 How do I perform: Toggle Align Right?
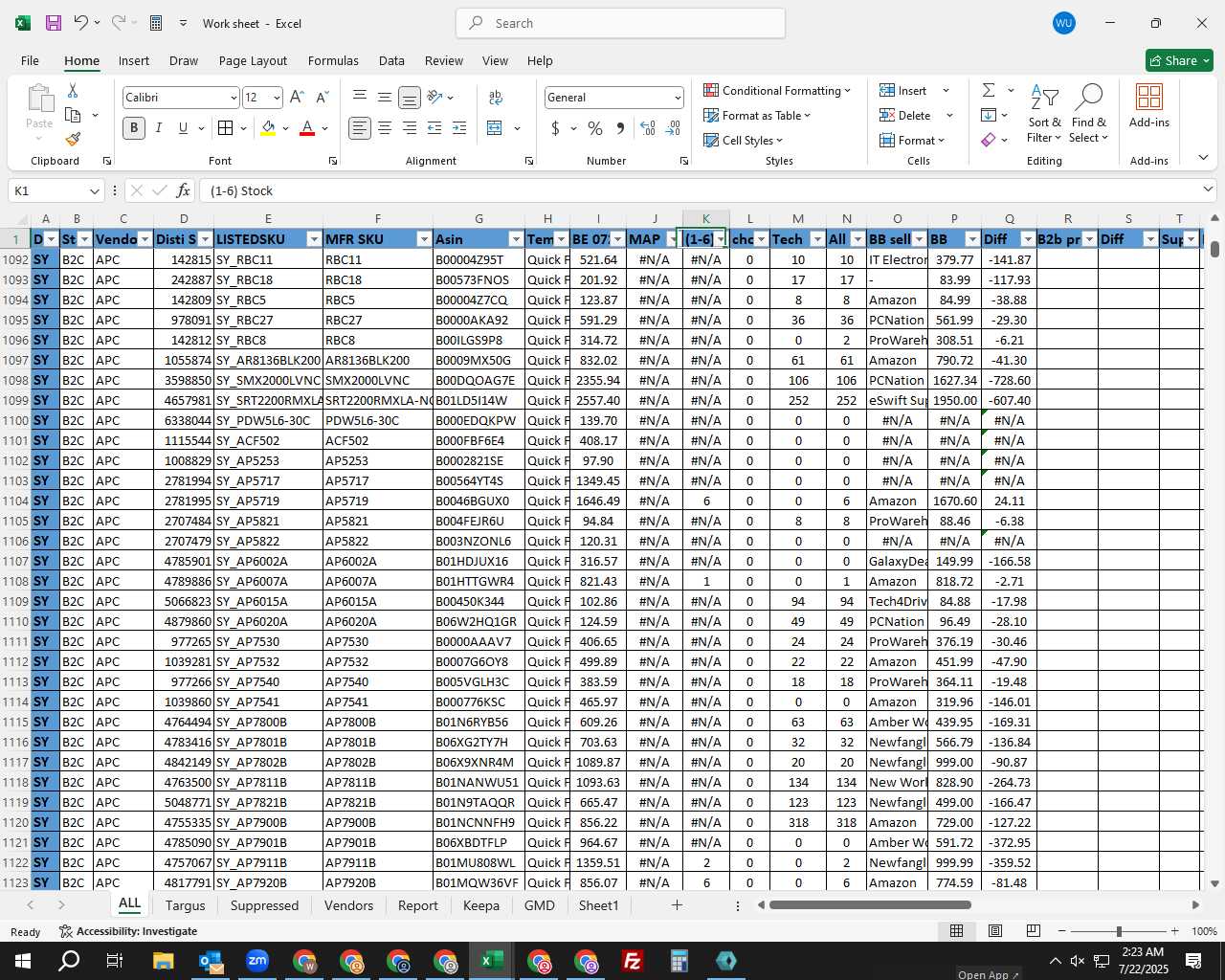tap(410, 128)
